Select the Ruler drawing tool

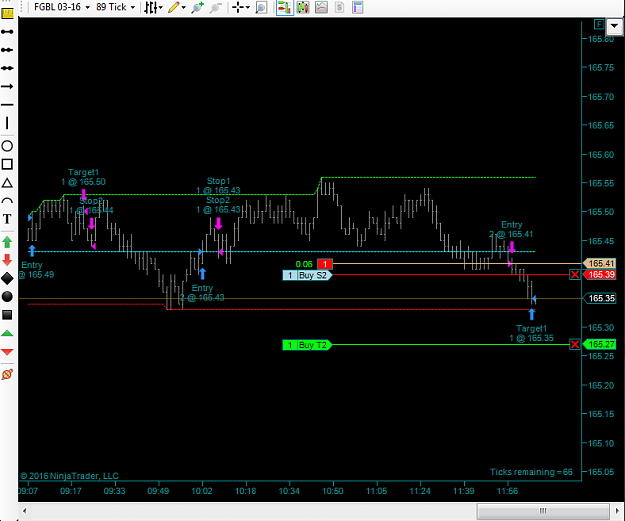point(8,14)
